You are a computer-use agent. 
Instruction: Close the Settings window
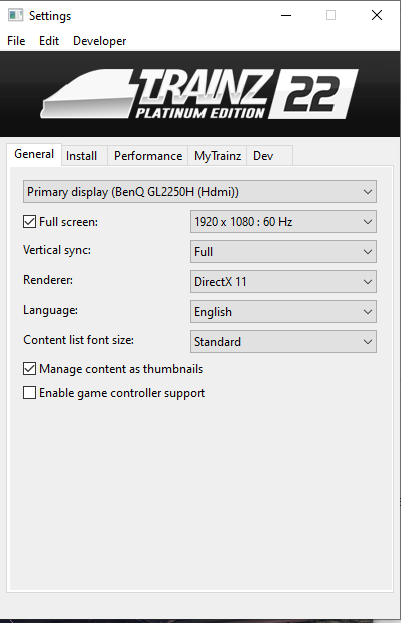click(377, 15)
